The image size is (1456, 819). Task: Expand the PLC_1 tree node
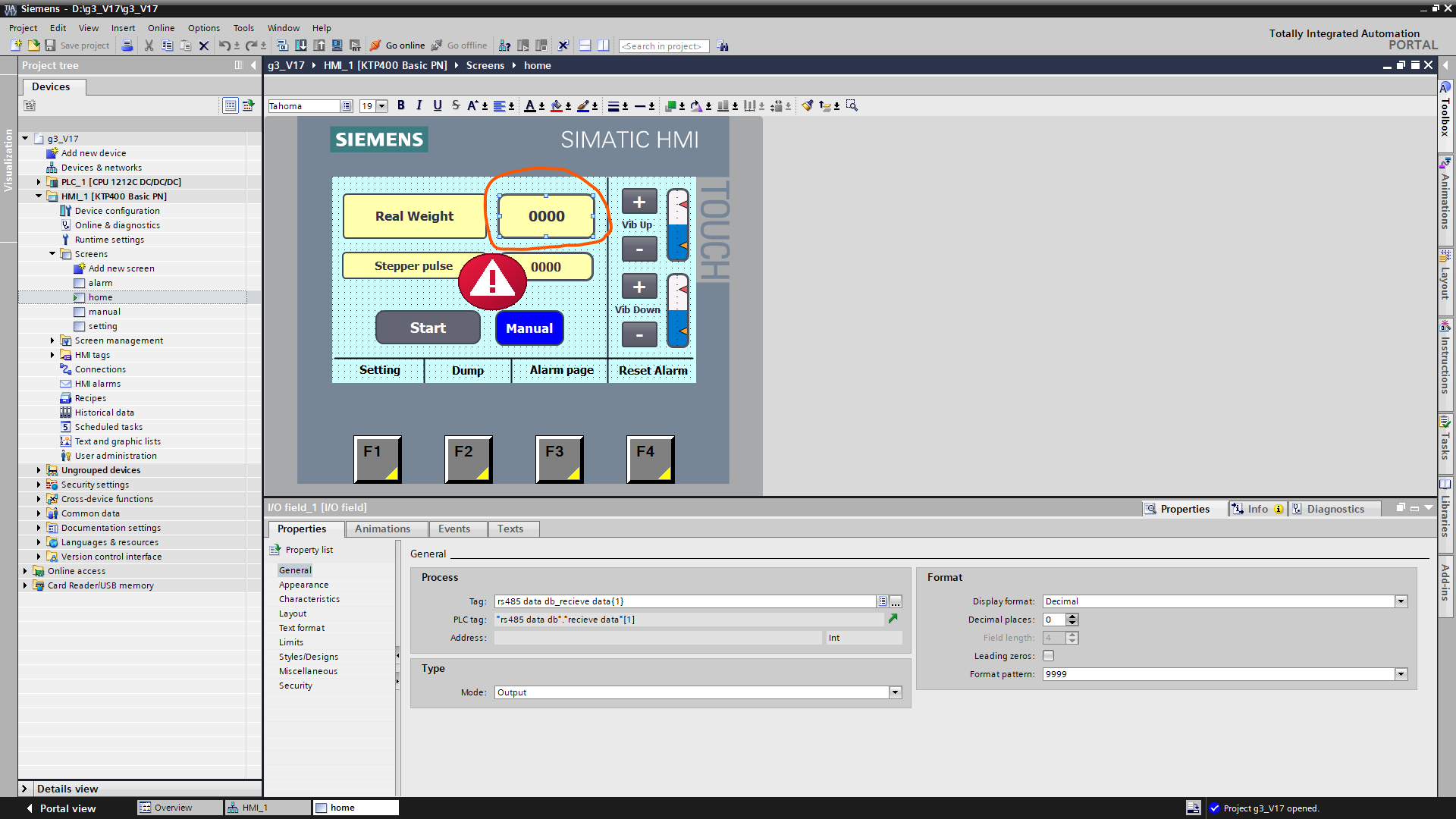coord(39,182)
